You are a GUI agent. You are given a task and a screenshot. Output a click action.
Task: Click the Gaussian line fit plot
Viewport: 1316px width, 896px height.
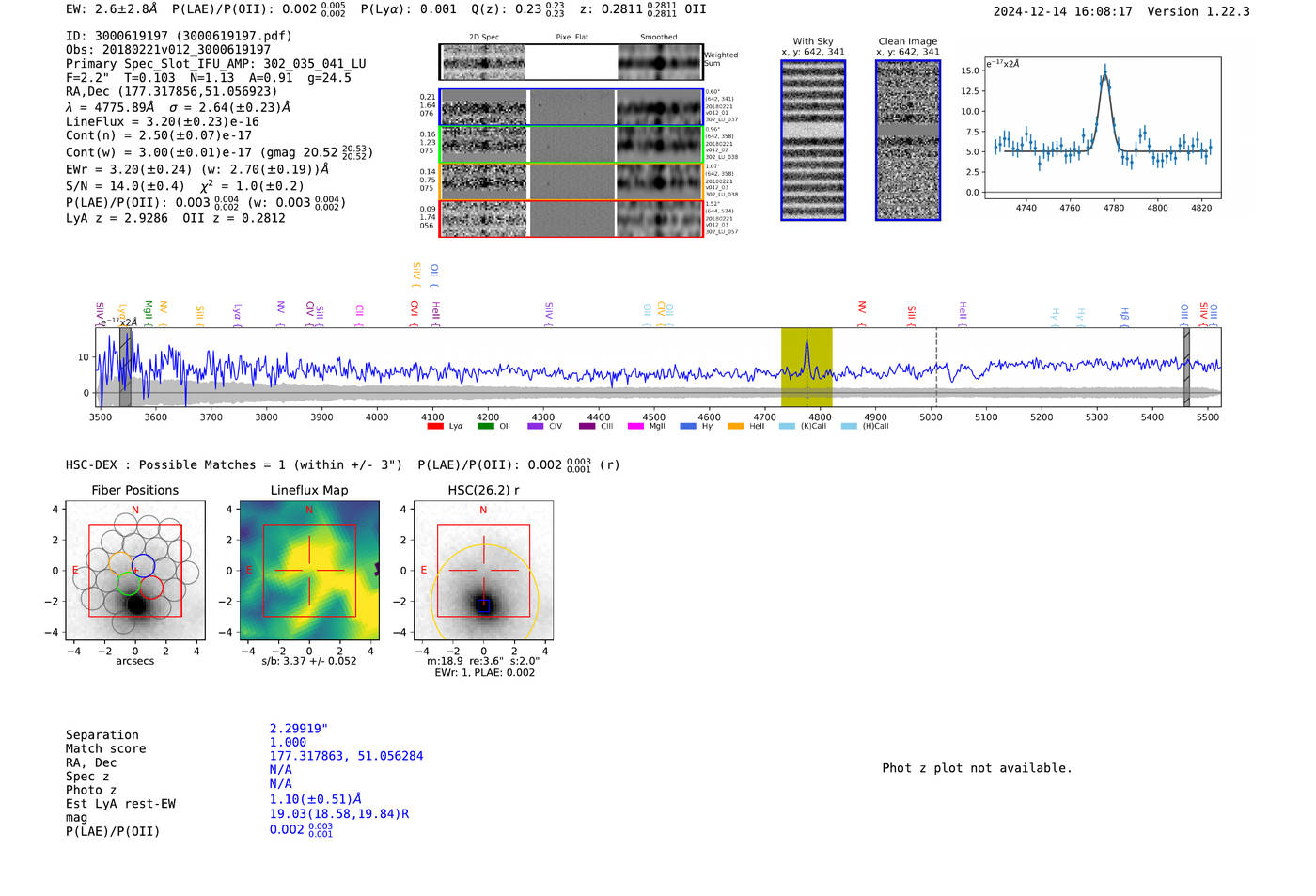pos(1102,128)
